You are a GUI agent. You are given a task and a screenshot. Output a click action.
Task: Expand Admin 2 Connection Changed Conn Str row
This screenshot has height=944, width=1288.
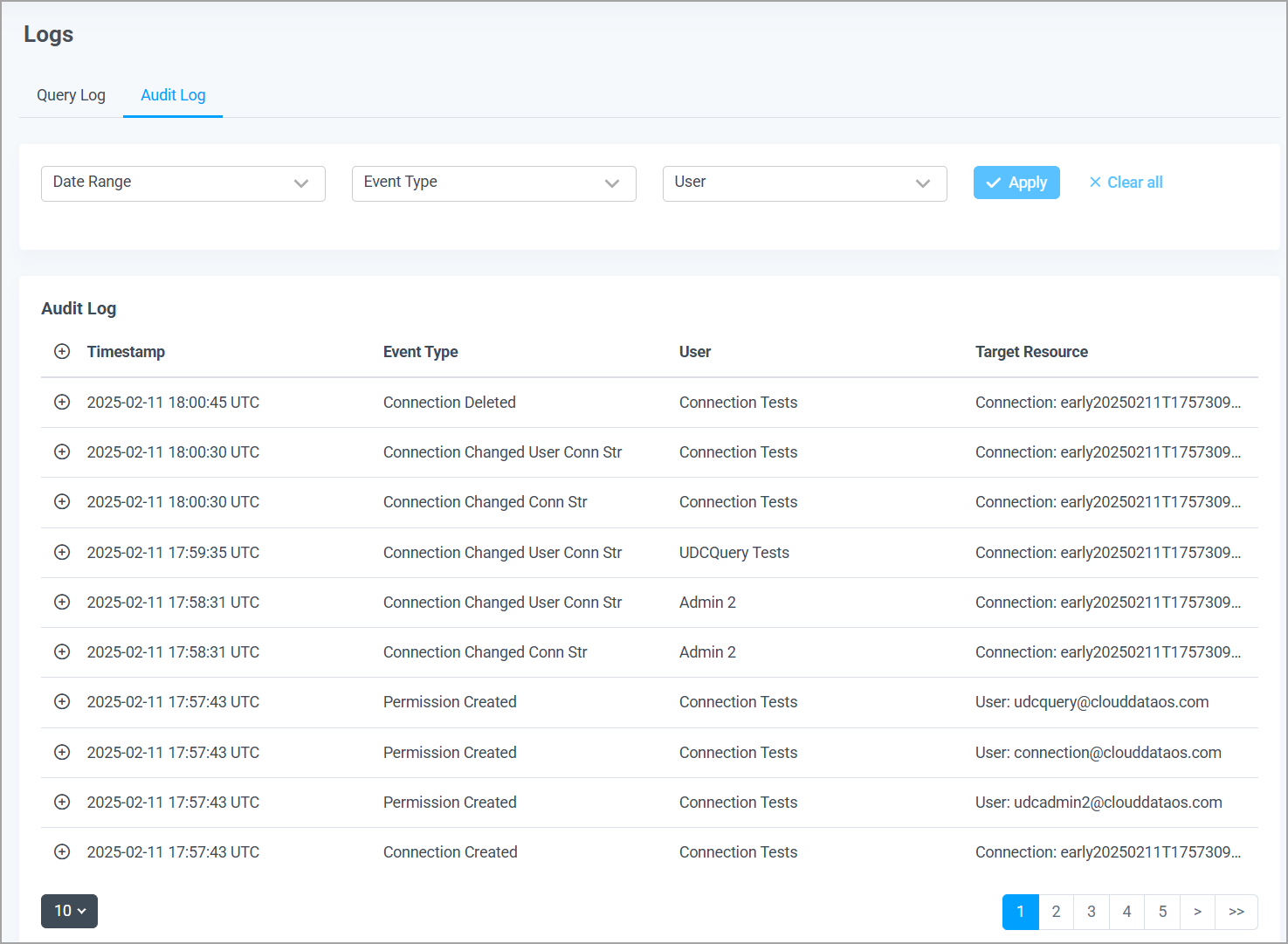pos(62,651)
